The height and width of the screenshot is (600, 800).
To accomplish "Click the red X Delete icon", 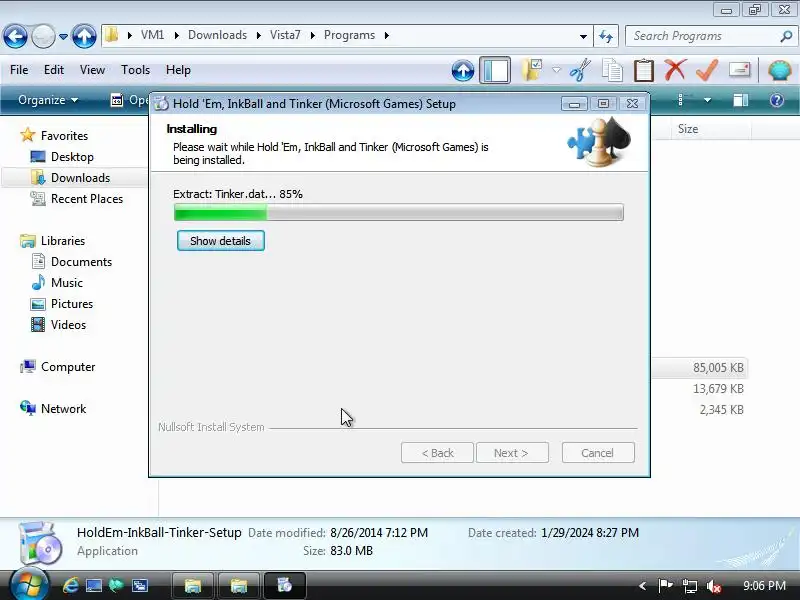I will pos(675,70).
